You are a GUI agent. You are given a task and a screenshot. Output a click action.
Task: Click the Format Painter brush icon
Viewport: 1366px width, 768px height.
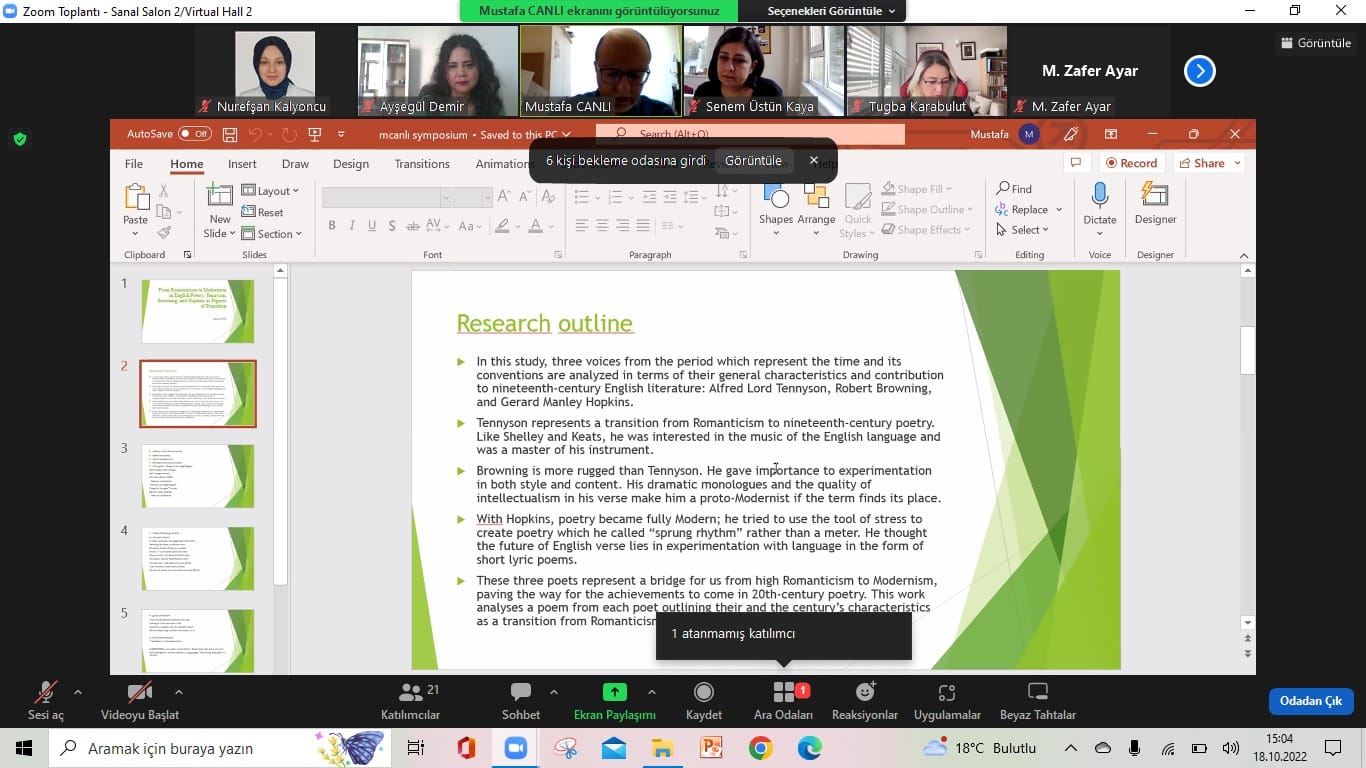point(164,232)
